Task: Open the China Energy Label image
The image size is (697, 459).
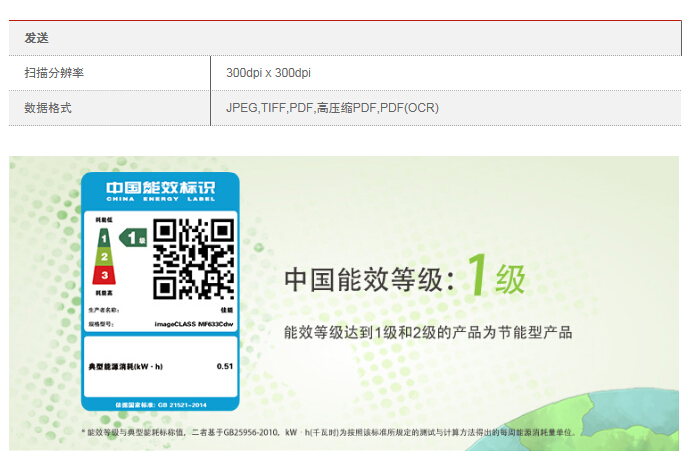Action: tap(160, 291)
